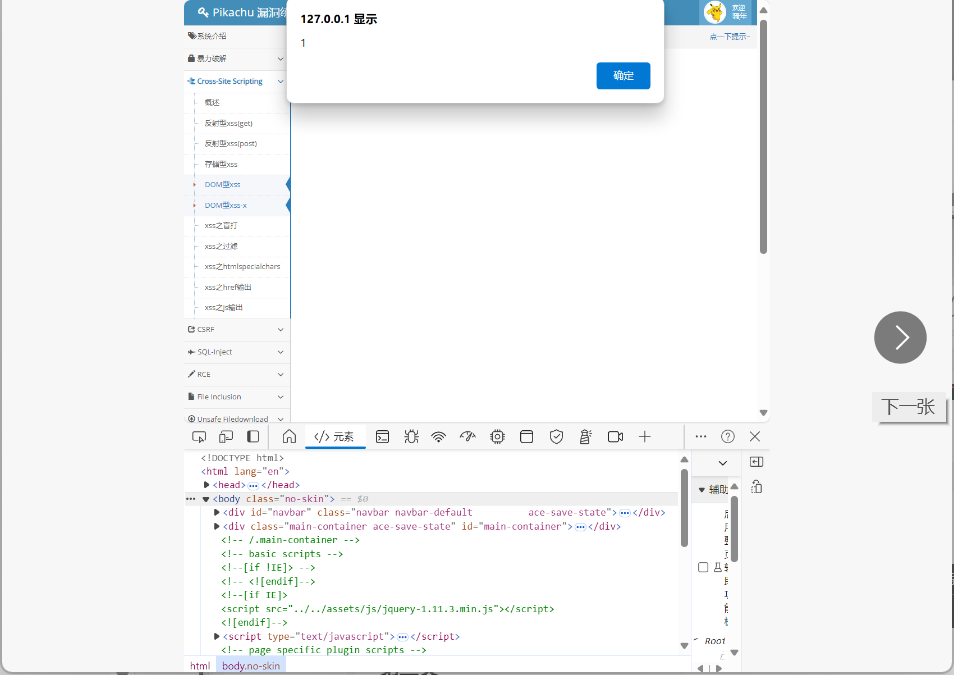This screenshot has height=675, width=954.
Task: Select the inspect element picker tool
Action: 199,436
